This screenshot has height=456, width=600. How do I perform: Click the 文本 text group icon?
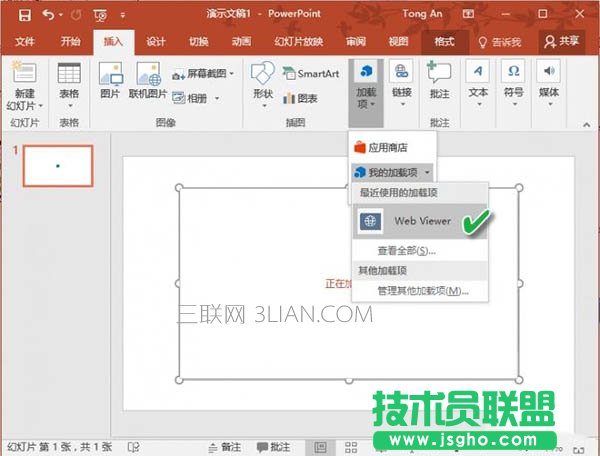click(x=478, y=71)
